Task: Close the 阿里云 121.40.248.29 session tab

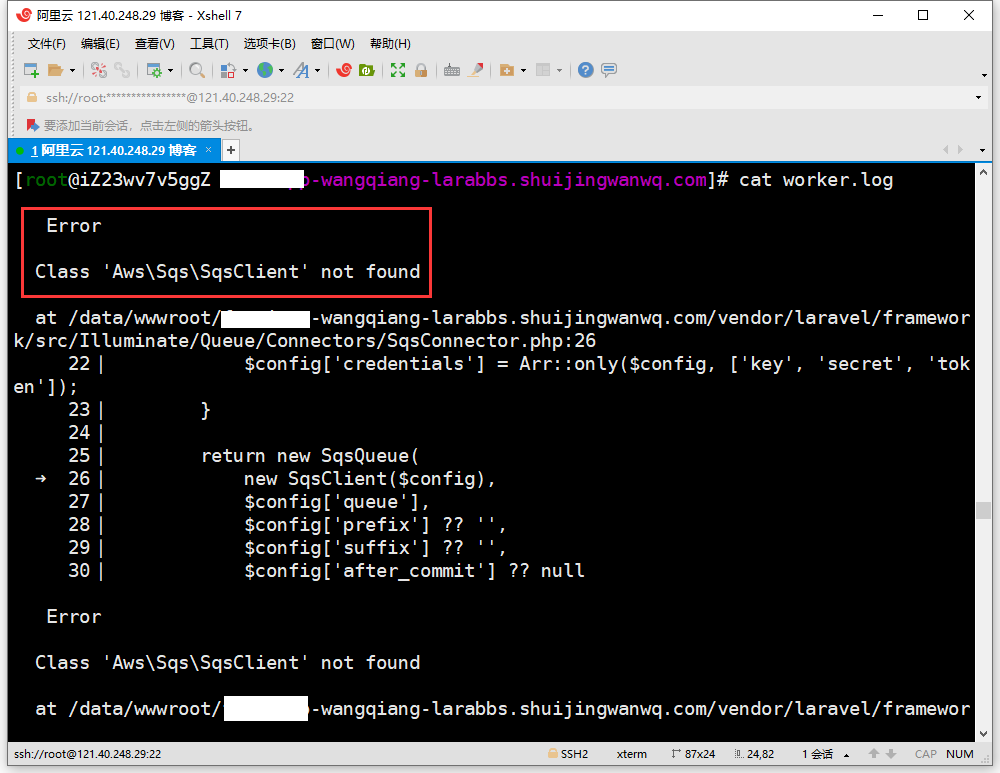Action: coord(209,150)
